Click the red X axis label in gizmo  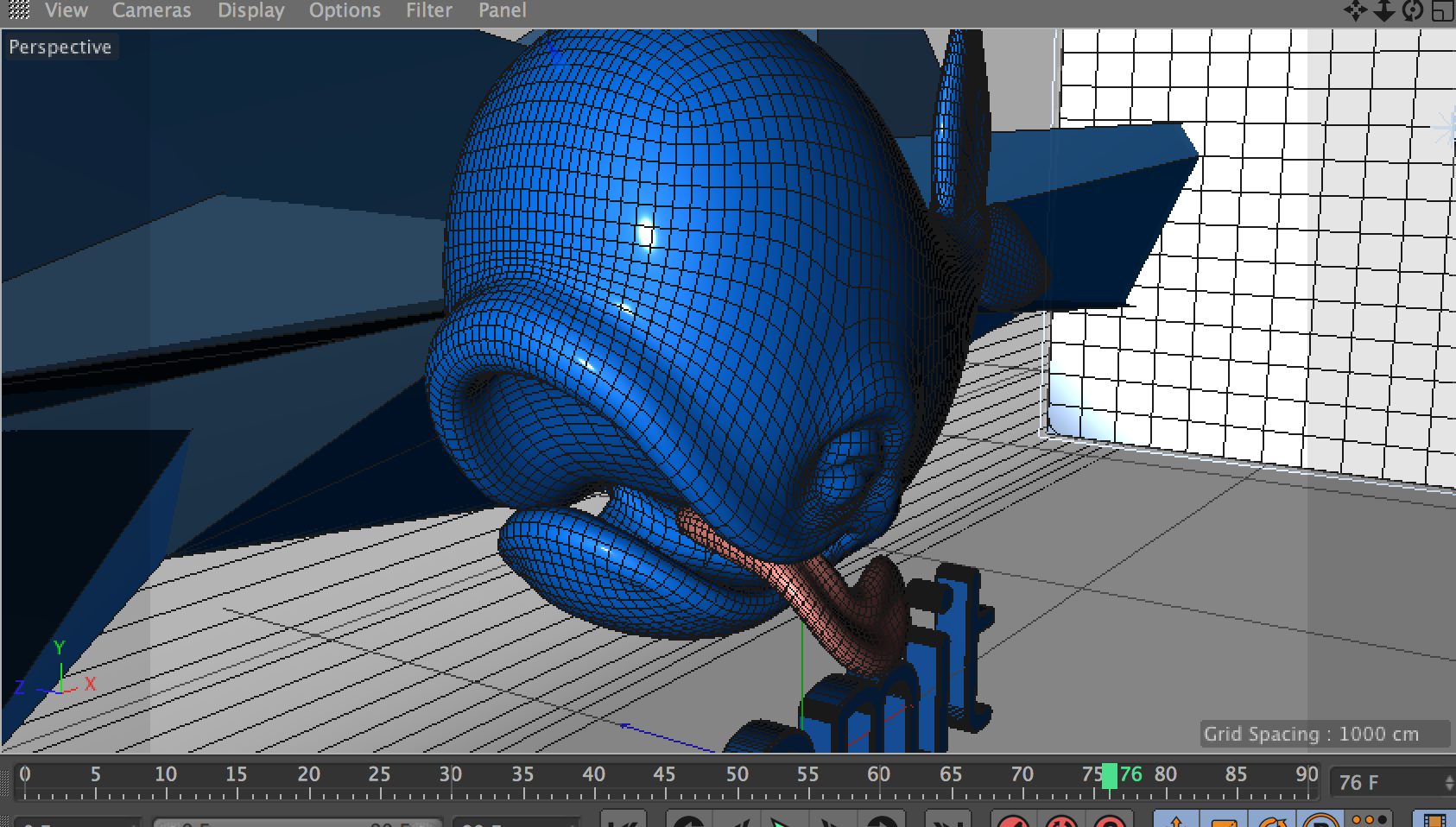click(90, 684)
